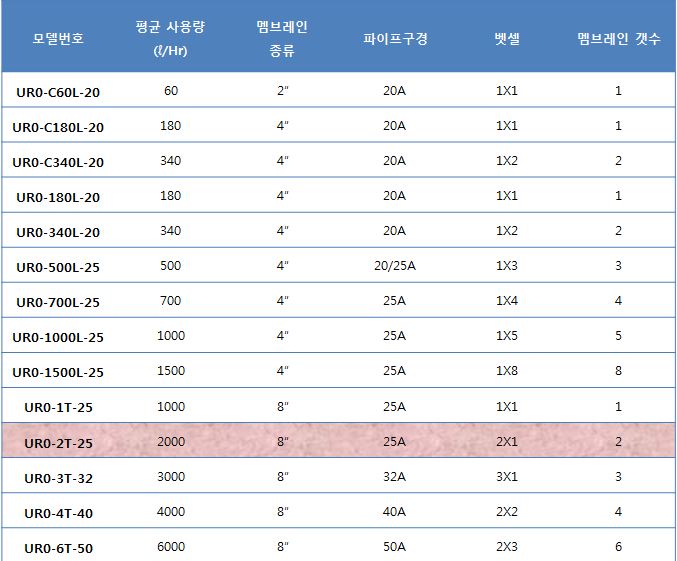Select the 멤브레인 갯수 column header
Screen dimensions: 677x561
pos(618,40)
